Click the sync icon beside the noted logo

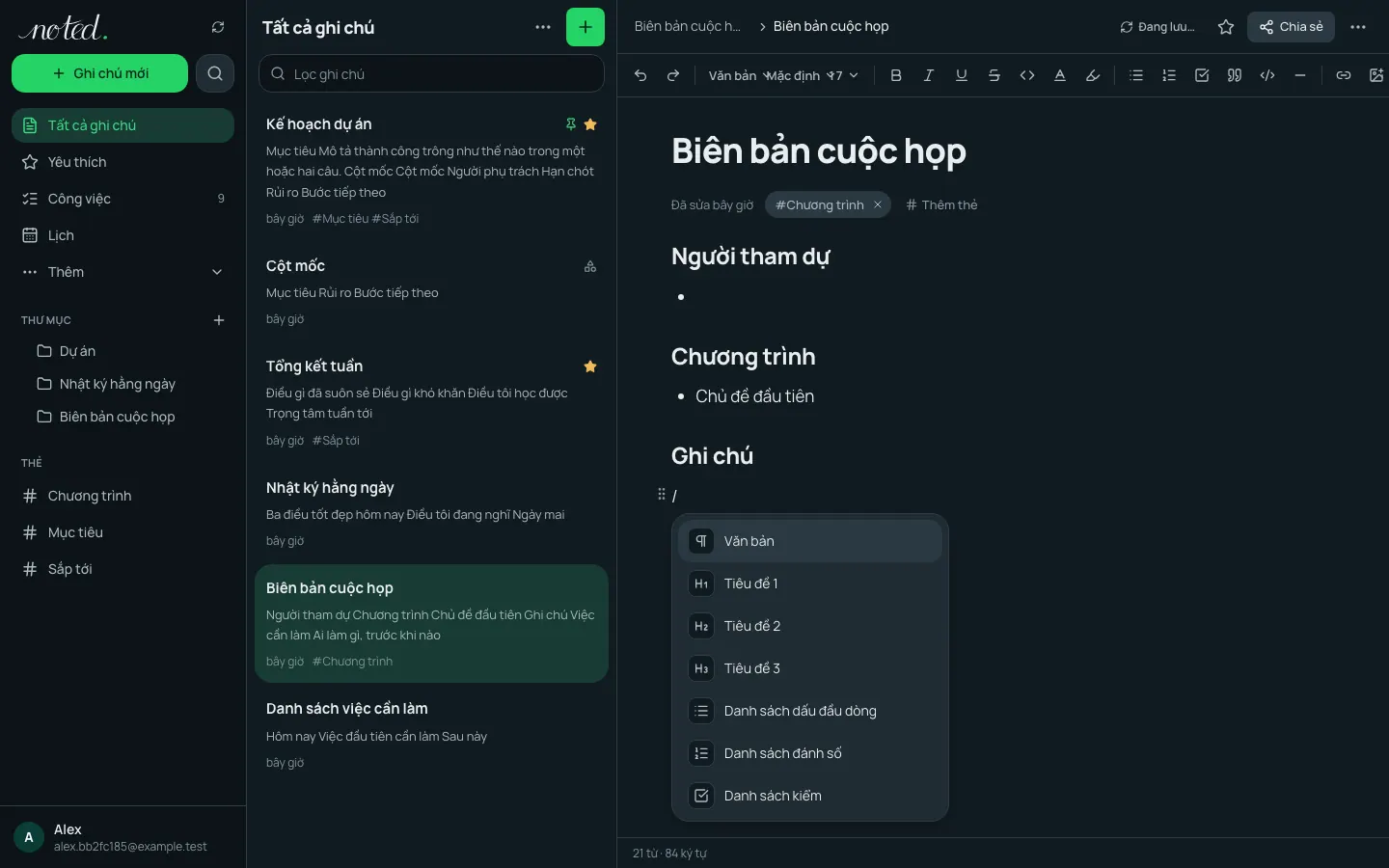[x=218, y=27]
